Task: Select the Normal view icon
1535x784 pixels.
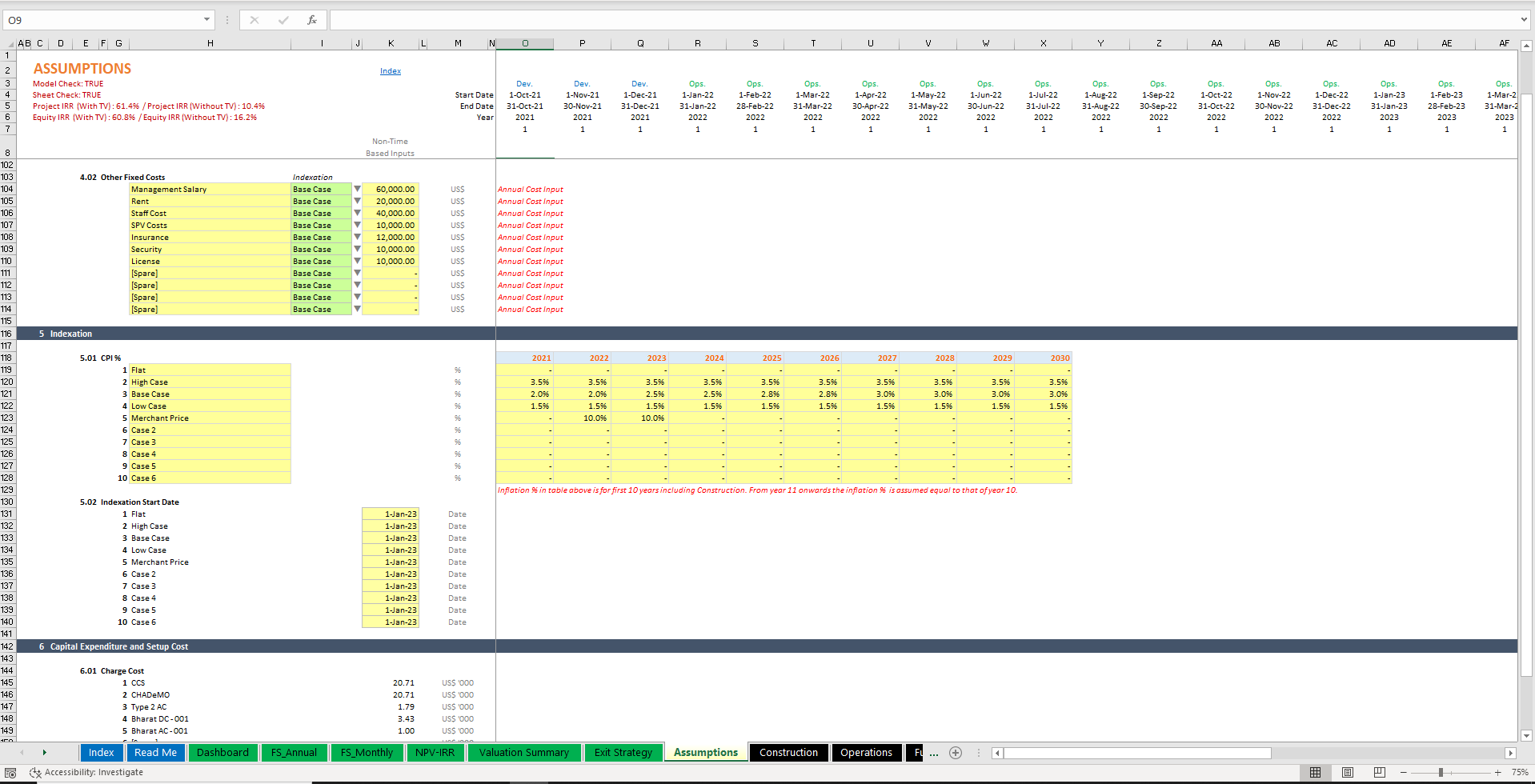Action: (x=1315, y=772)
